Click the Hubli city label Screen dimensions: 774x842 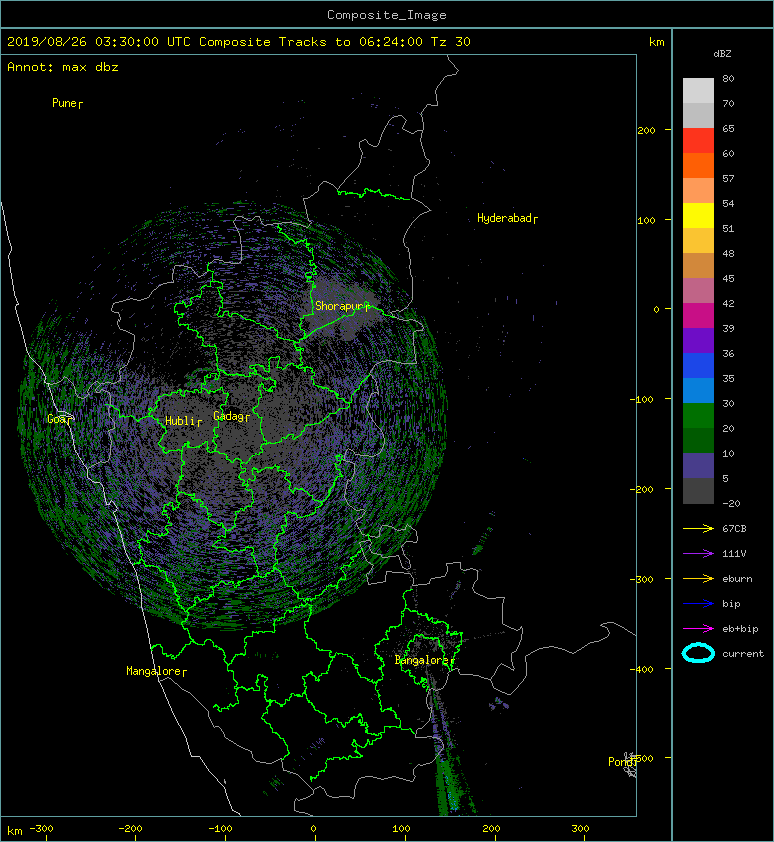183,421
